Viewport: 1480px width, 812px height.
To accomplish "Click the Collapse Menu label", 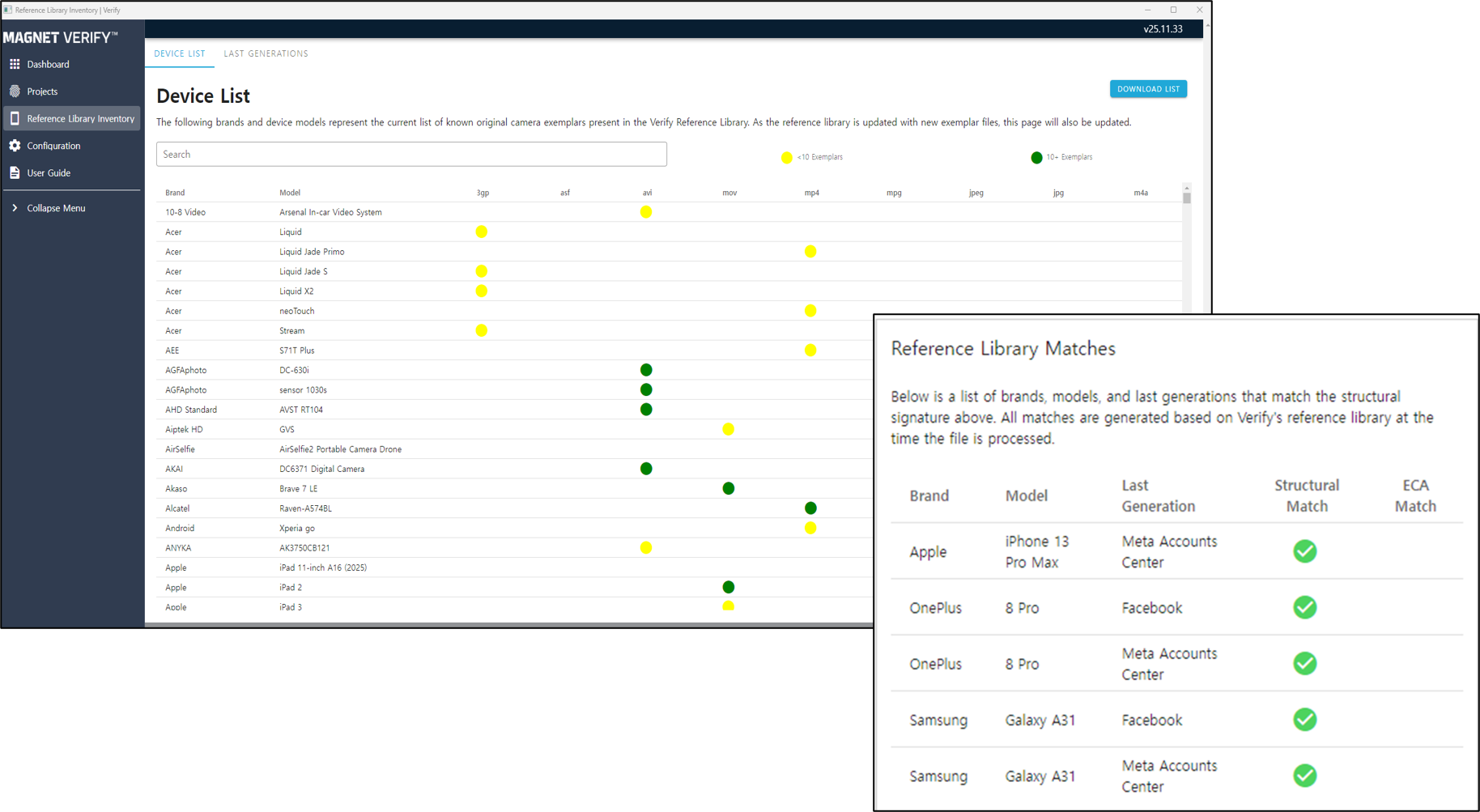I will [56, 208].
